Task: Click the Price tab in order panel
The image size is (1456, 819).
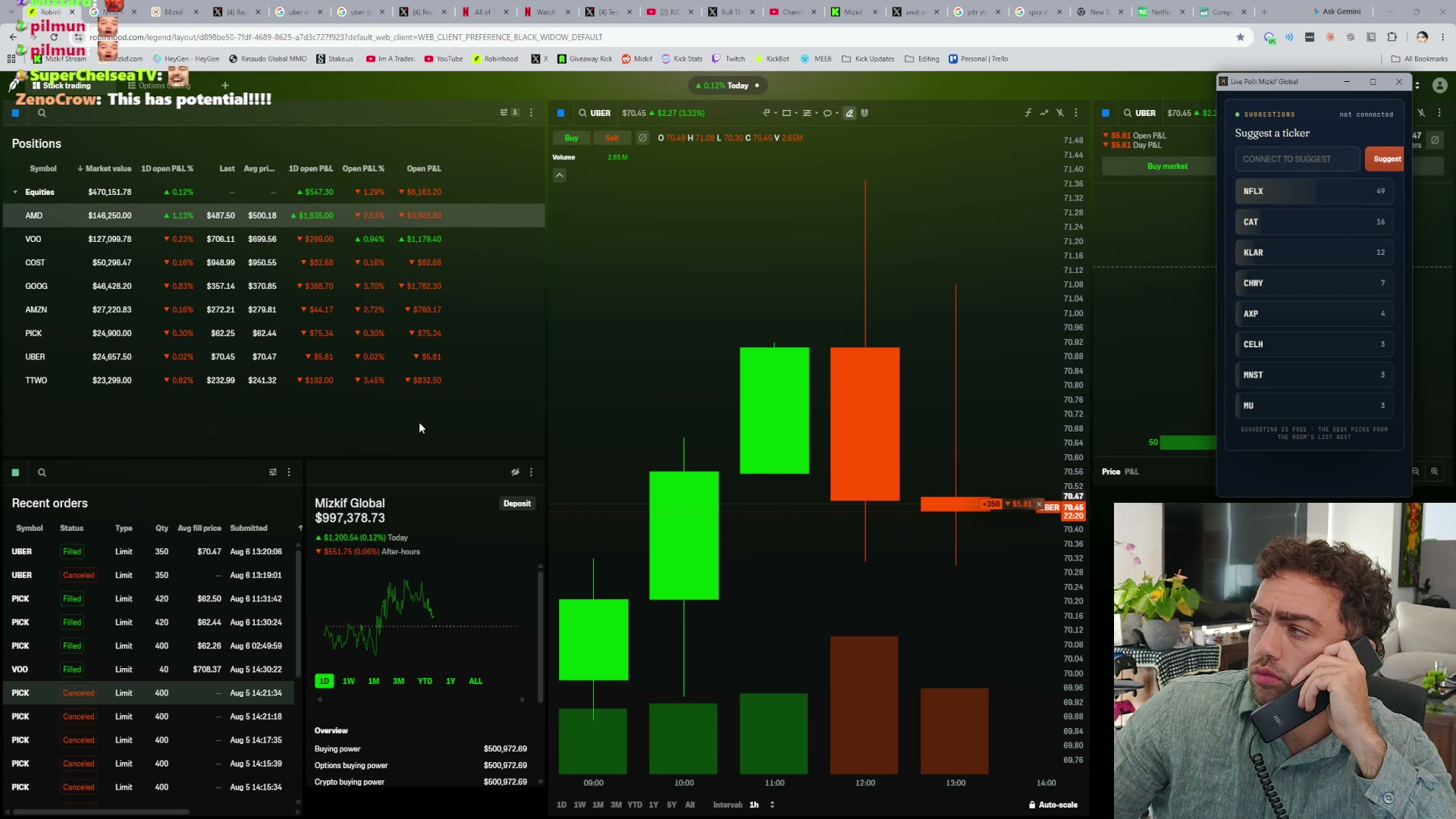Action: point(1111,472)
